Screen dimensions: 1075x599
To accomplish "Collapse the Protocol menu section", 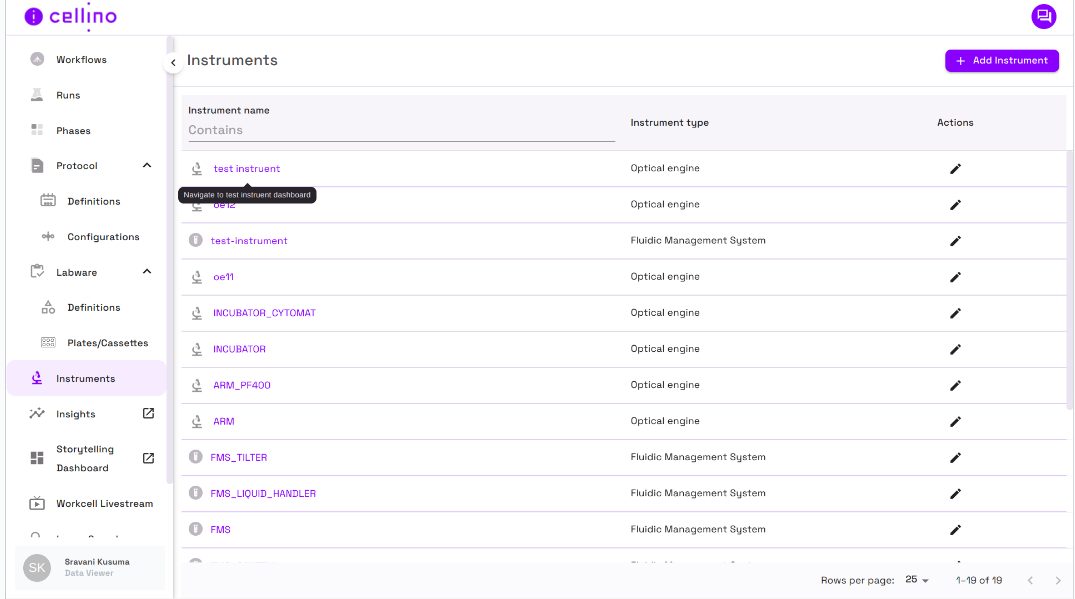I will 147,166.
